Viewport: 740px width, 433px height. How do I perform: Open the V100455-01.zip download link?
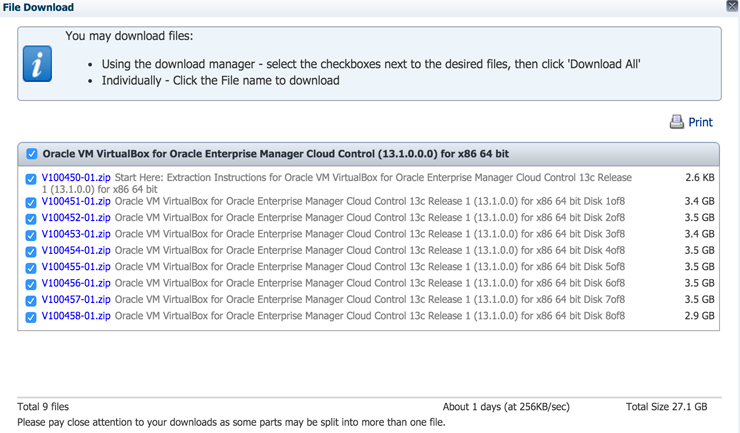coord(76,267)
